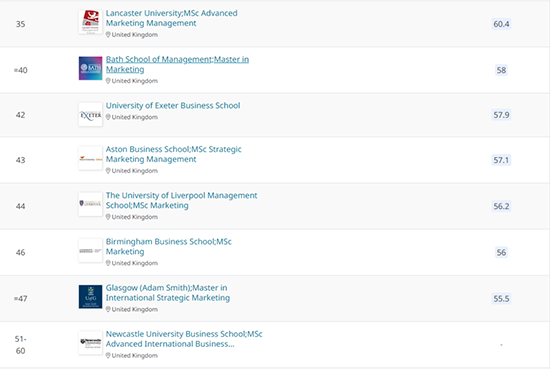Click the location pin icon under Exeter Business School
Viewport: 550px width, 369px height.
108,117
